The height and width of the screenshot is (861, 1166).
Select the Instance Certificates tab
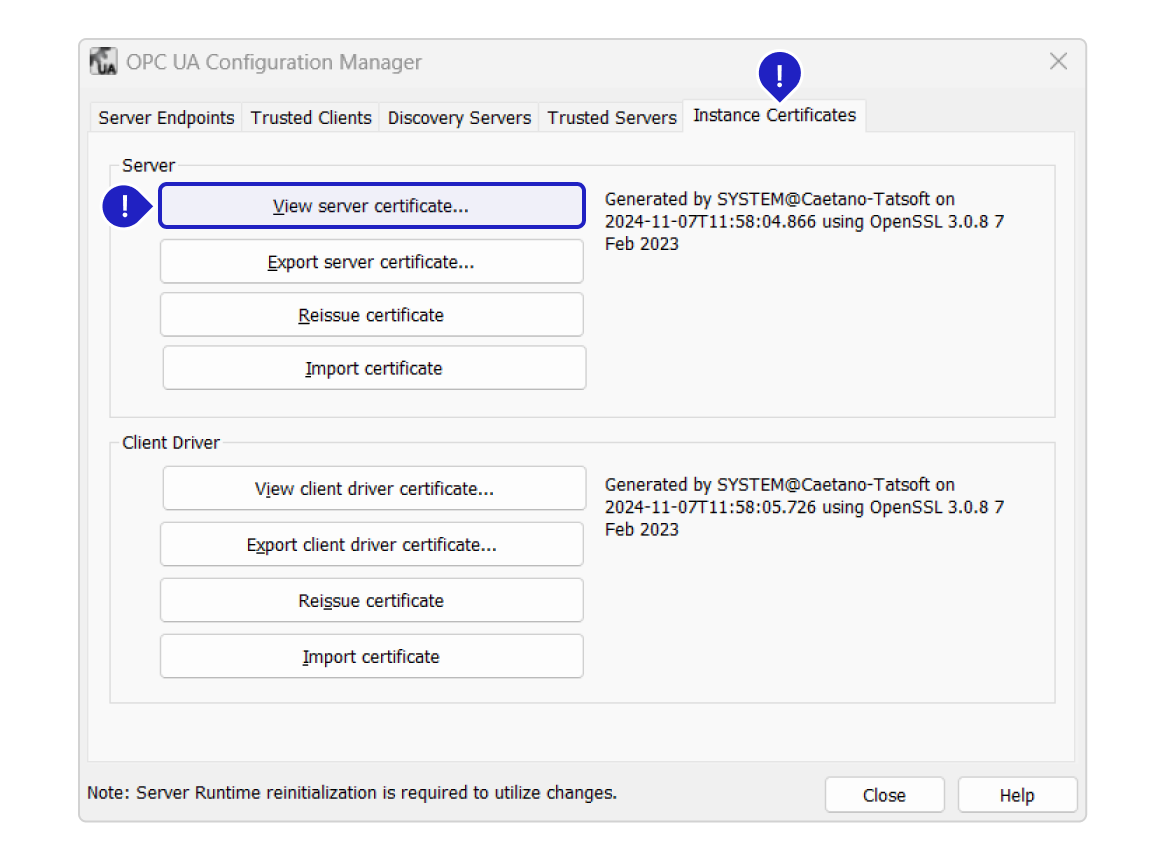774,116
